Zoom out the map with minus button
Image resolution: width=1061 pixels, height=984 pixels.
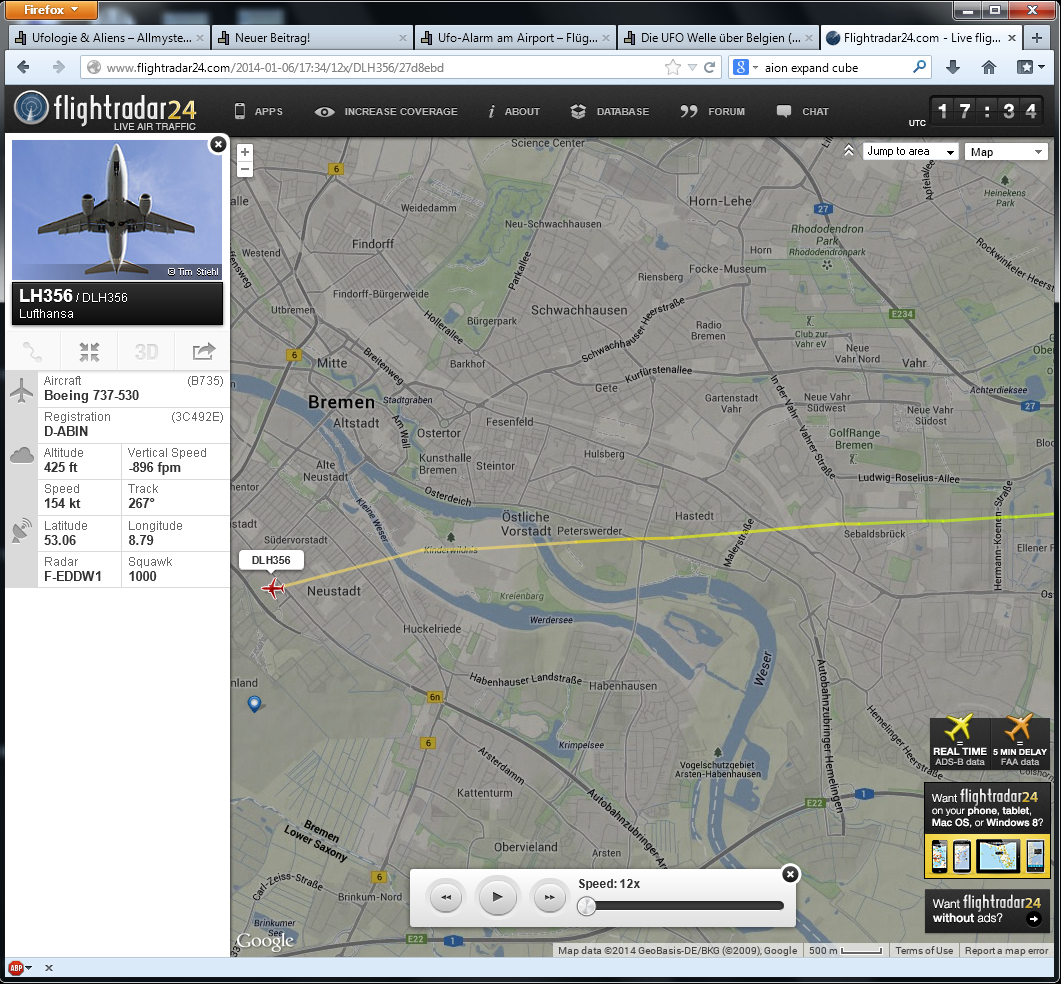click(245, 170)
